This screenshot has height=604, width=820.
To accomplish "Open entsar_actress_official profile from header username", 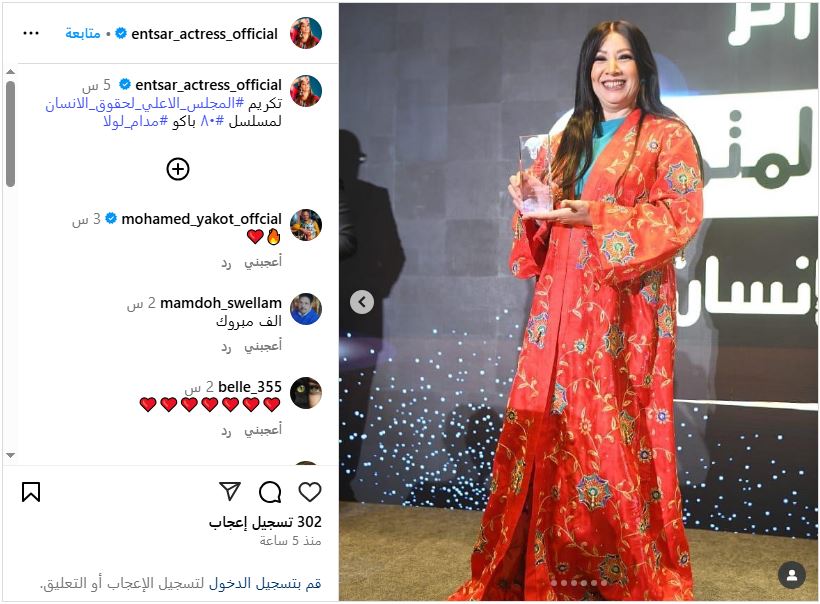I will pyautogui.click(x=204, y=34).
